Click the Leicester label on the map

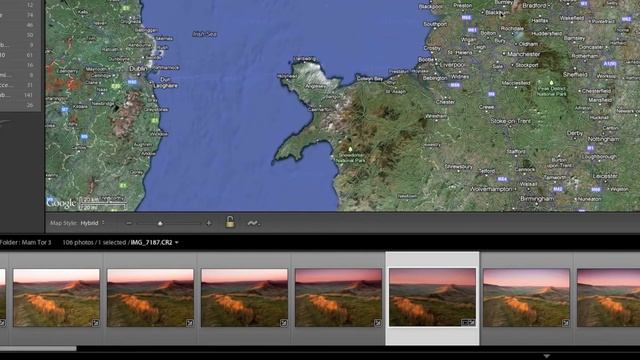coord(605,176)
